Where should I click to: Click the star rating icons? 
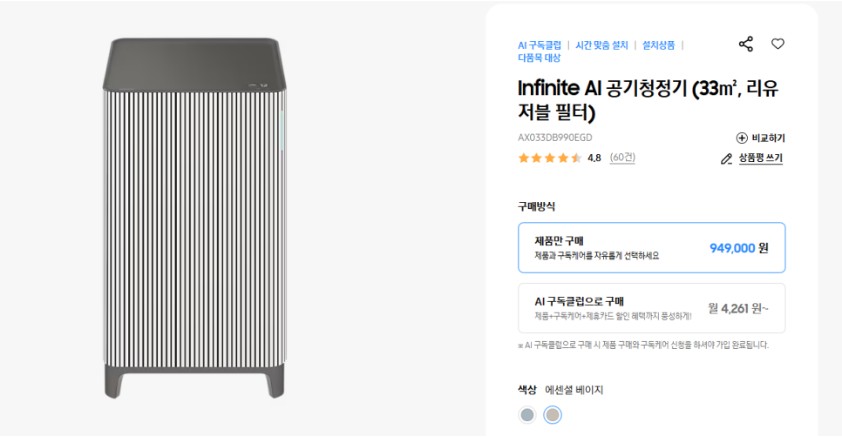click(x=549, y=158)
